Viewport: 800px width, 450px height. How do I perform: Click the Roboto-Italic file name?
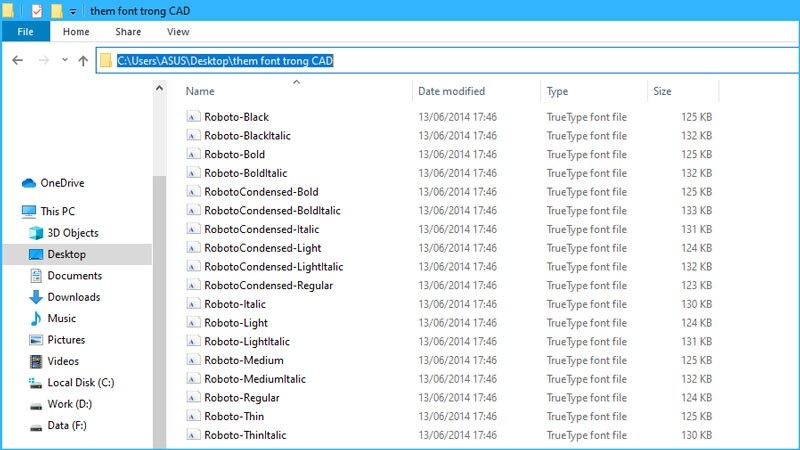coord(235,304)
